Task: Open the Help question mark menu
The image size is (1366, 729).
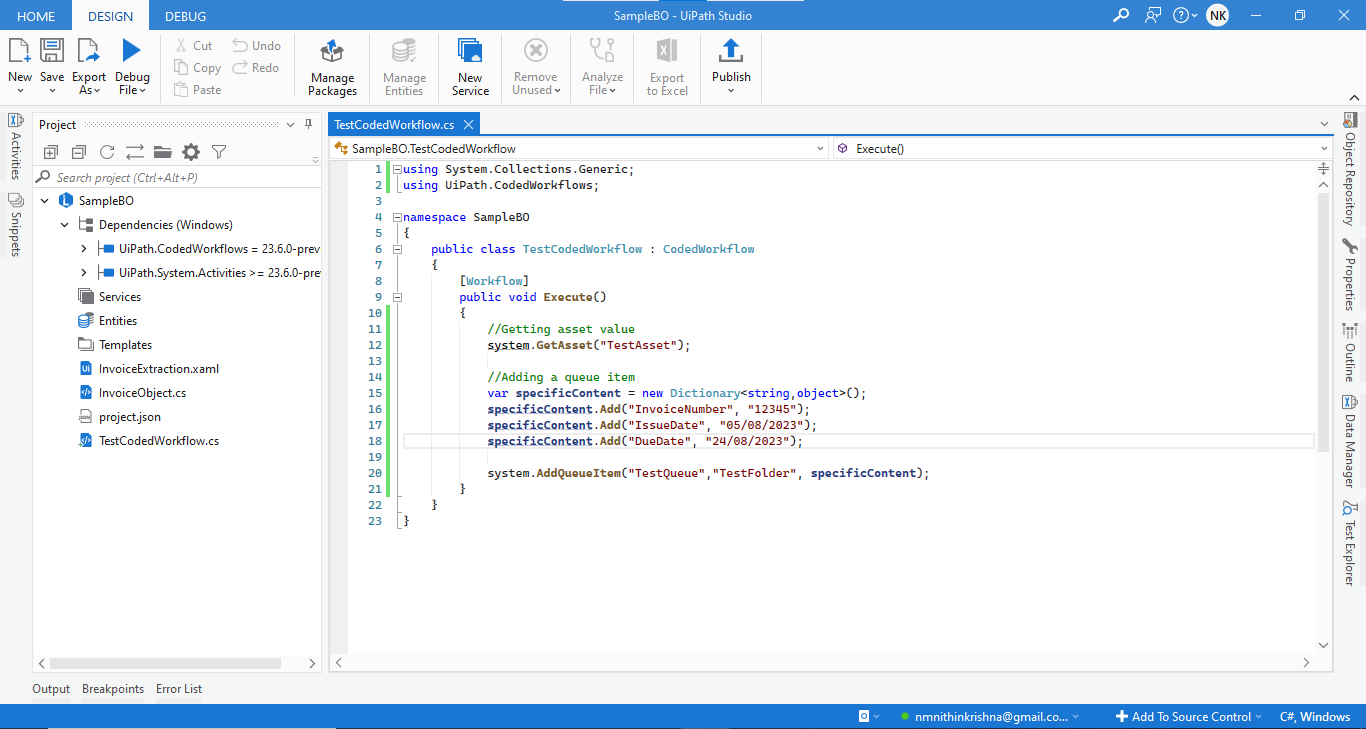Action: click(1185, 15)
